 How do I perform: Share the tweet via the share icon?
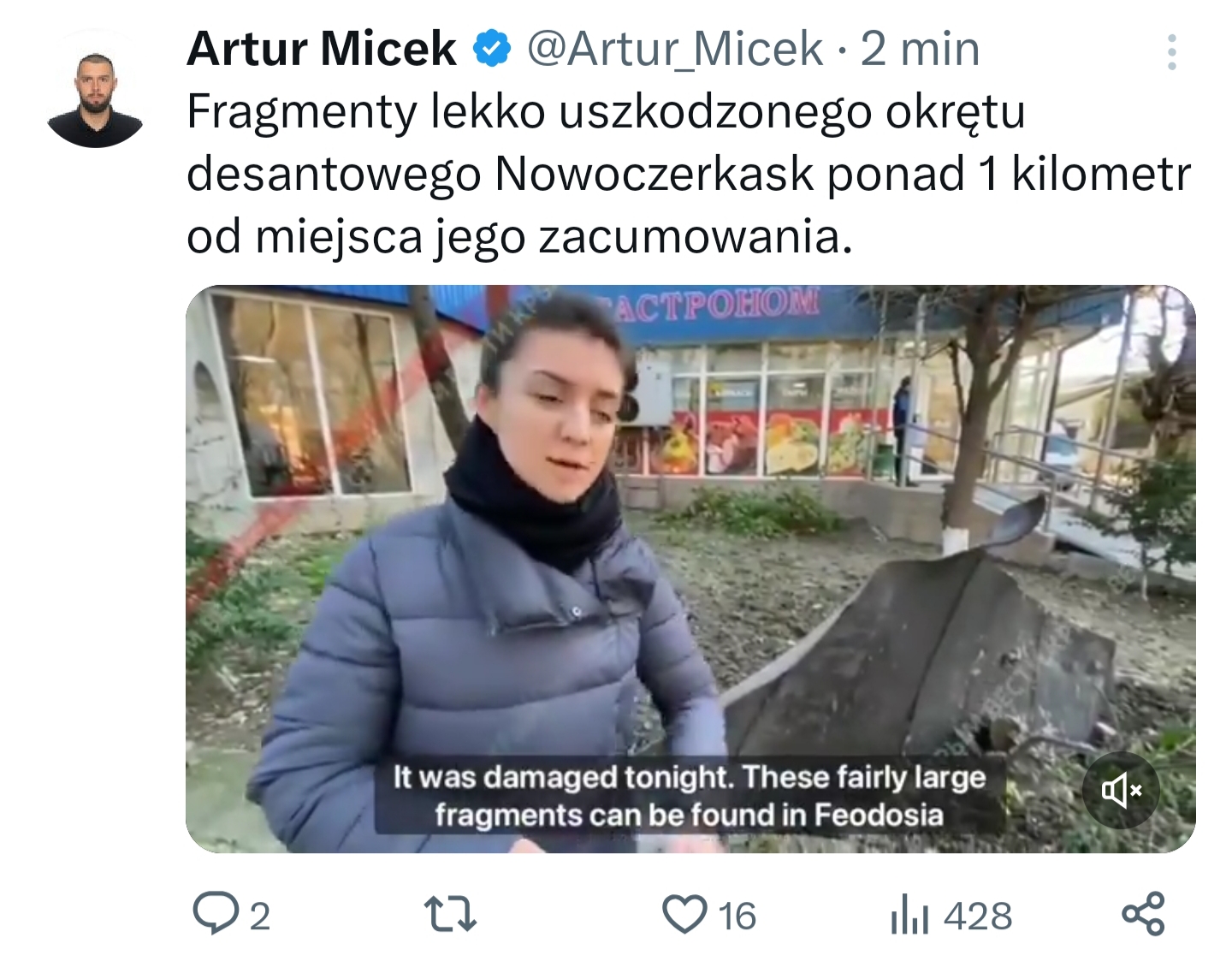pyautogui.click(x=1143, y=913)
